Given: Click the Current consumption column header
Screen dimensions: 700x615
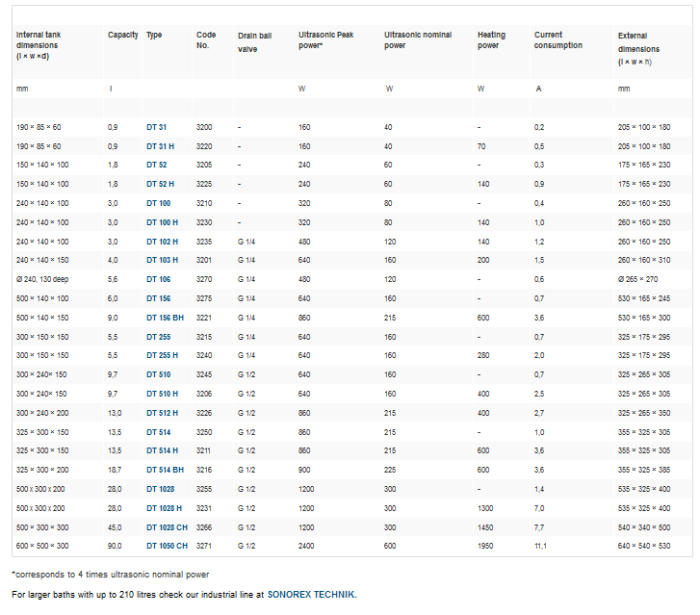Looking at the screenshot, I should coord(558,40).
